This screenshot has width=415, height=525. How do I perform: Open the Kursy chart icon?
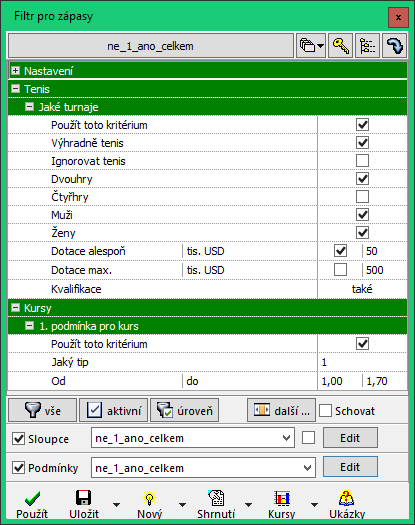[282, 498]
